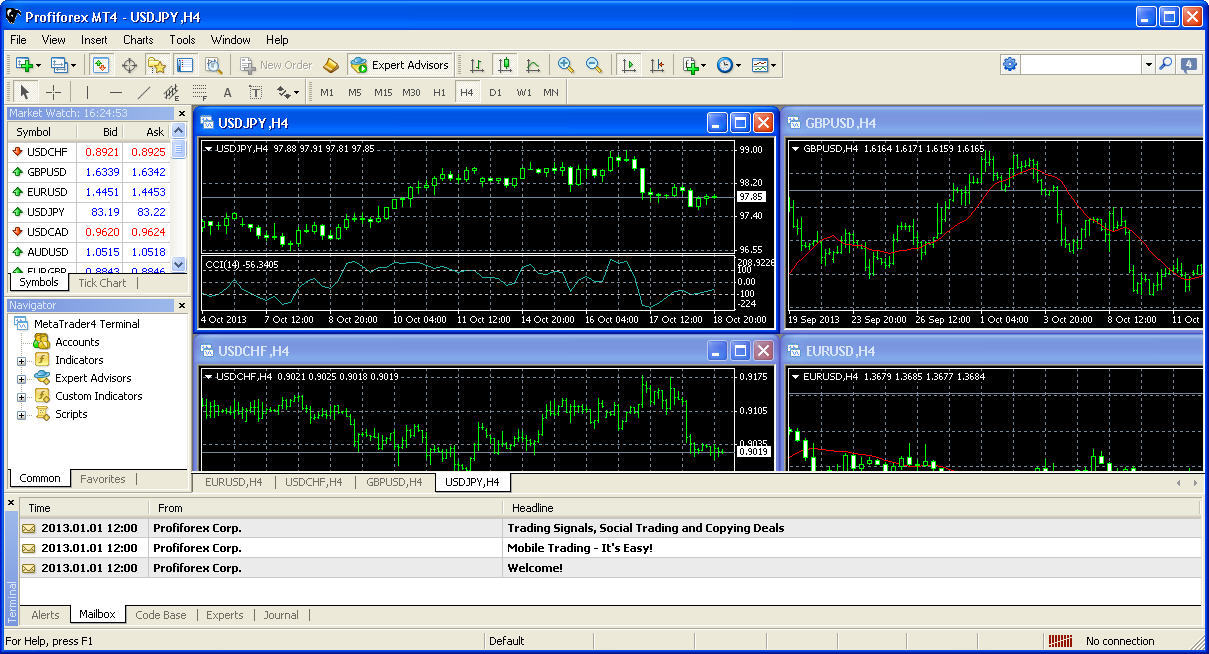Switch to the GBPUSD,H4 chart tab

(x=393, y=482)
